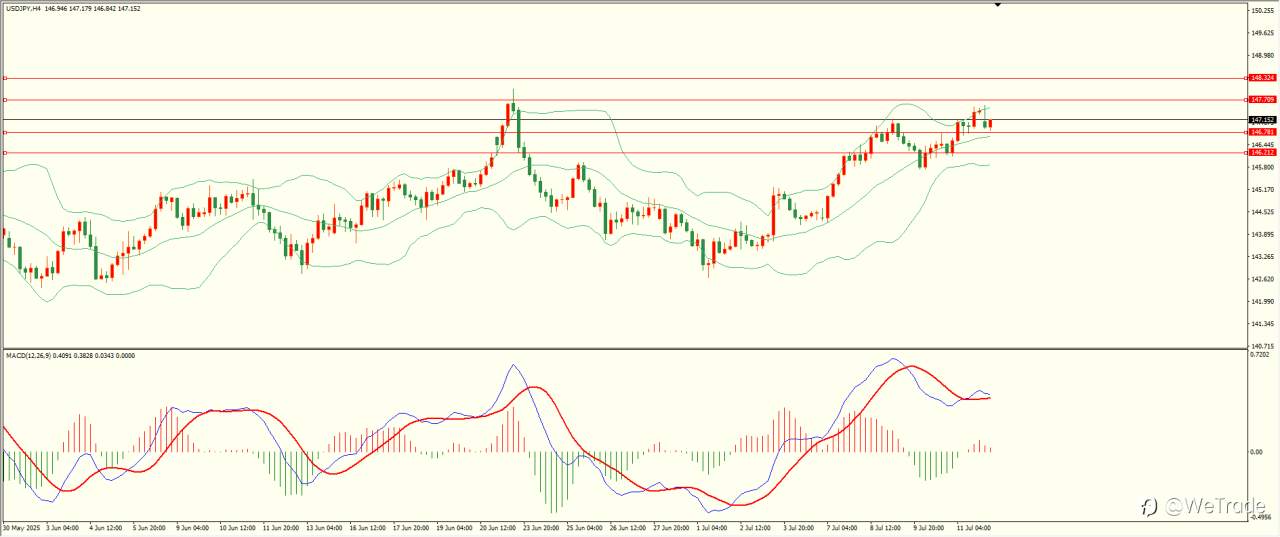
Task: Click the MACD(12,26,9) indicator label
Action: [x=28, y=355]
